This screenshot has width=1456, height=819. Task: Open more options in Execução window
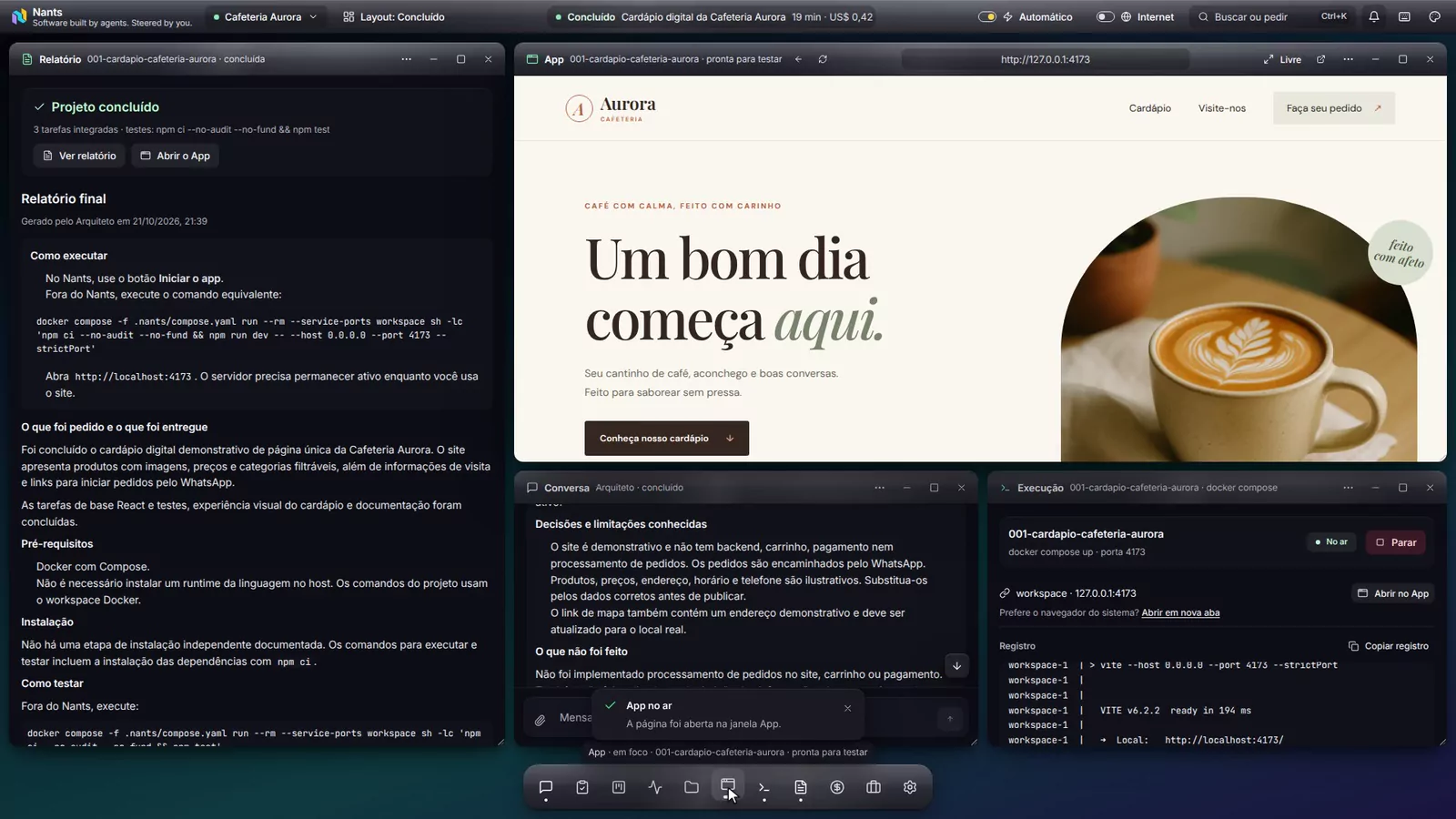click(1349, 488)
